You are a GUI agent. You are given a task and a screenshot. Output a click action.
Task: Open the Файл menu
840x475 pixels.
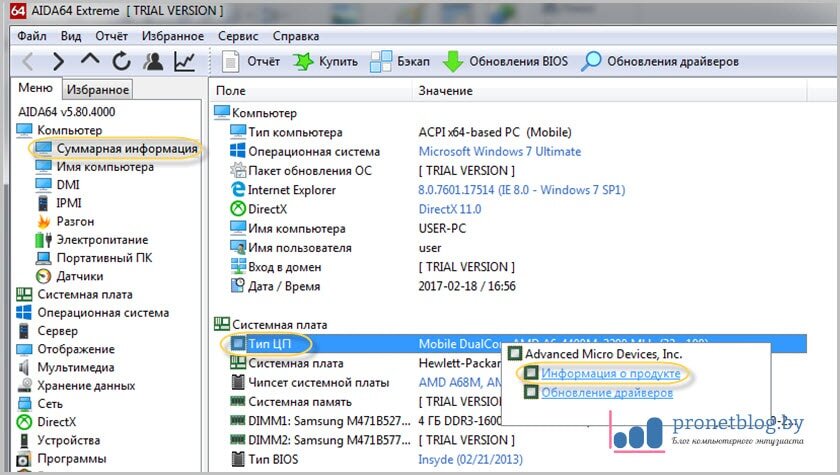pos(32,36)
